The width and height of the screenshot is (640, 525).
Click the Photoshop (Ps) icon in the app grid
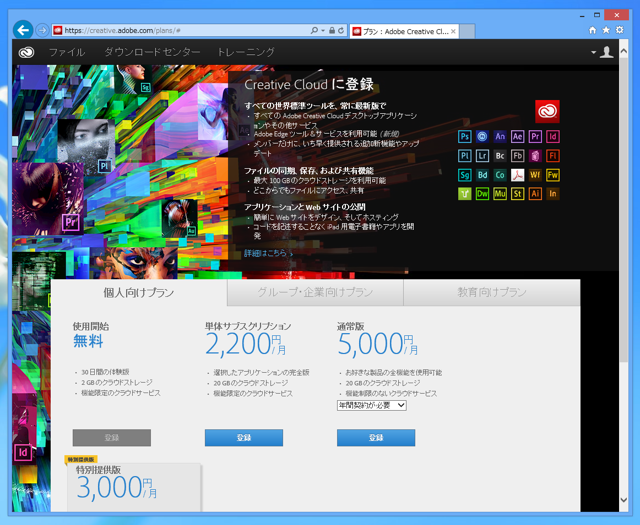tap(464, 136)
